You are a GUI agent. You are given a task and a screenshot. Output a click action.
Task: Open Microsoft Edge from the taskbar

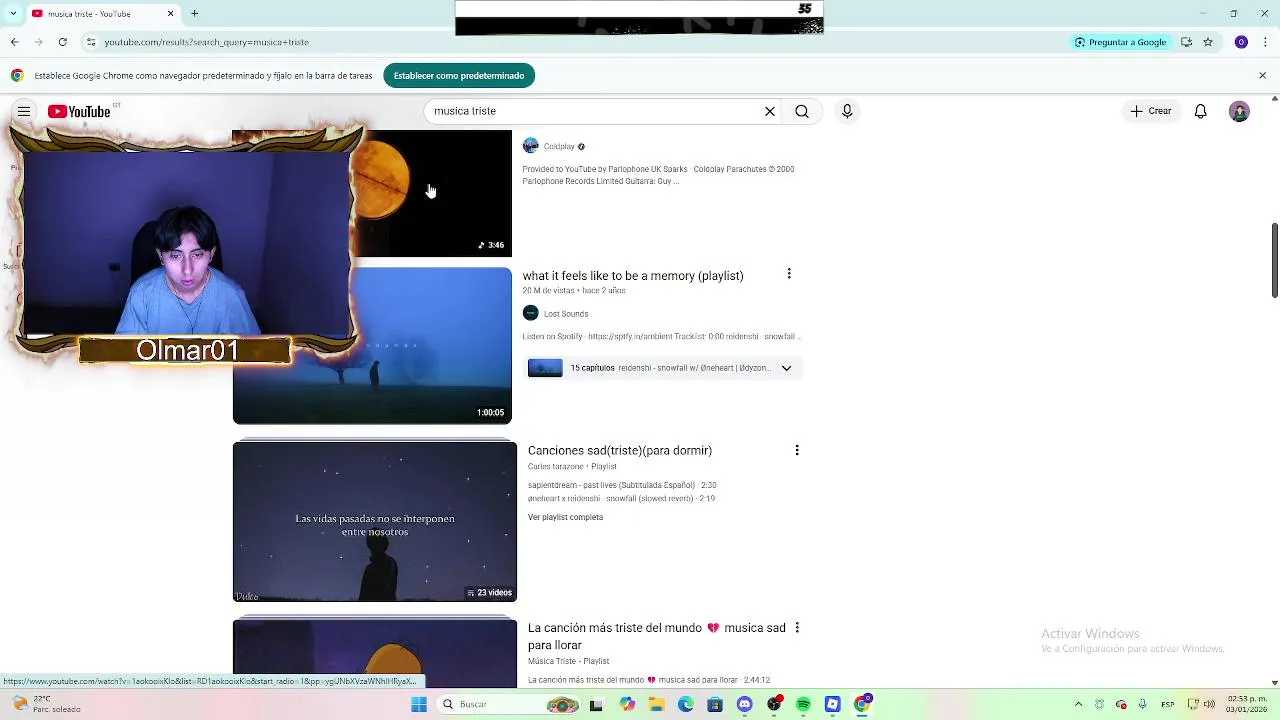(x=685, y=704)
